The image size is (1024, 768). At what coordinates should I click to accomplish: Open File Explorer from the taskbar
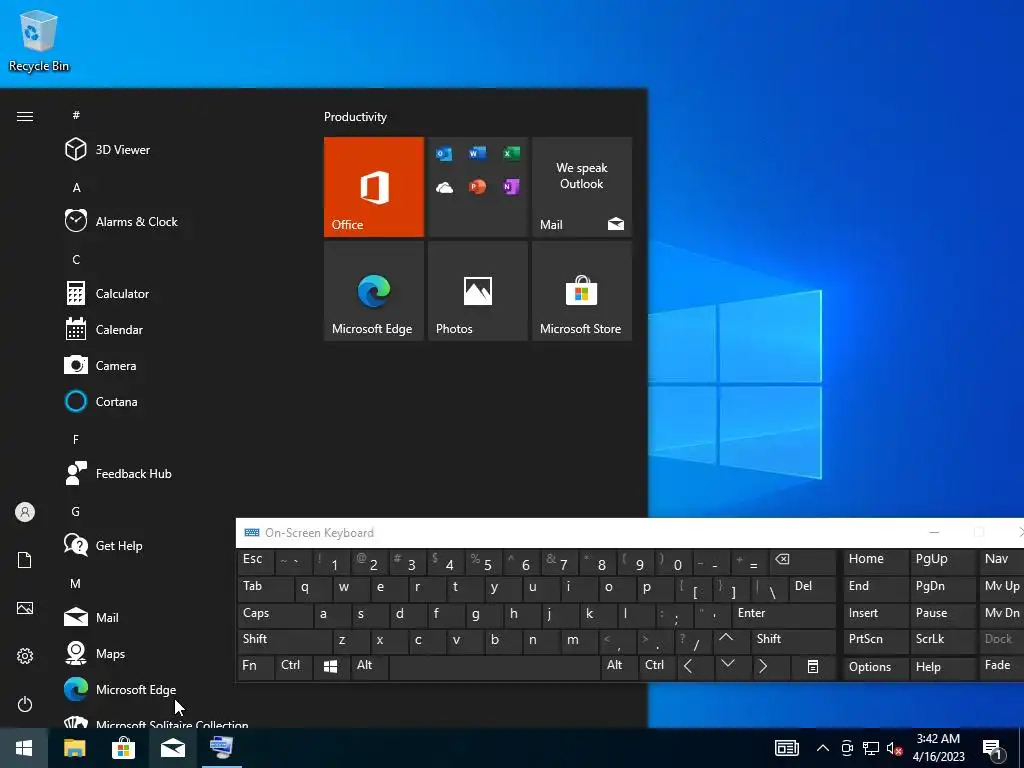coord(74,748)
